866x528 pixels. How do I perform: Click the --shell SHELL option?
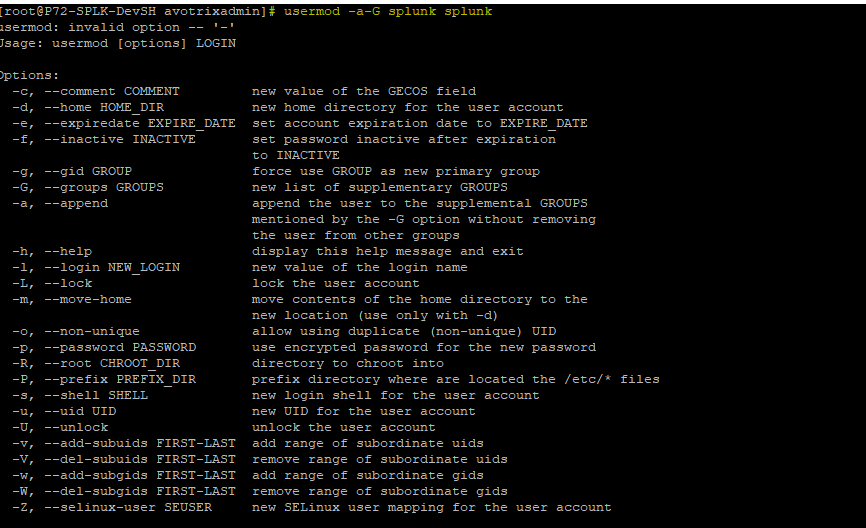pyautogui.click(x=96, y=396)
